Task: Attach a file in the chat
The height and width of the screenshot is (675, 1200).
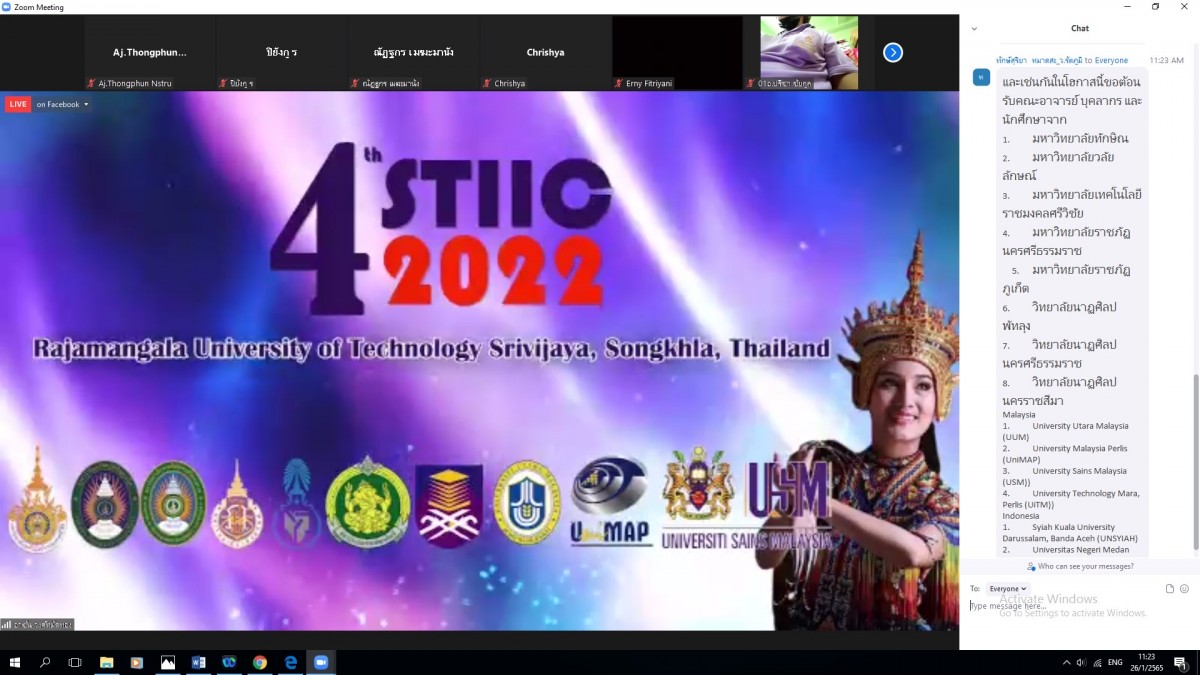Action: 1170,589
